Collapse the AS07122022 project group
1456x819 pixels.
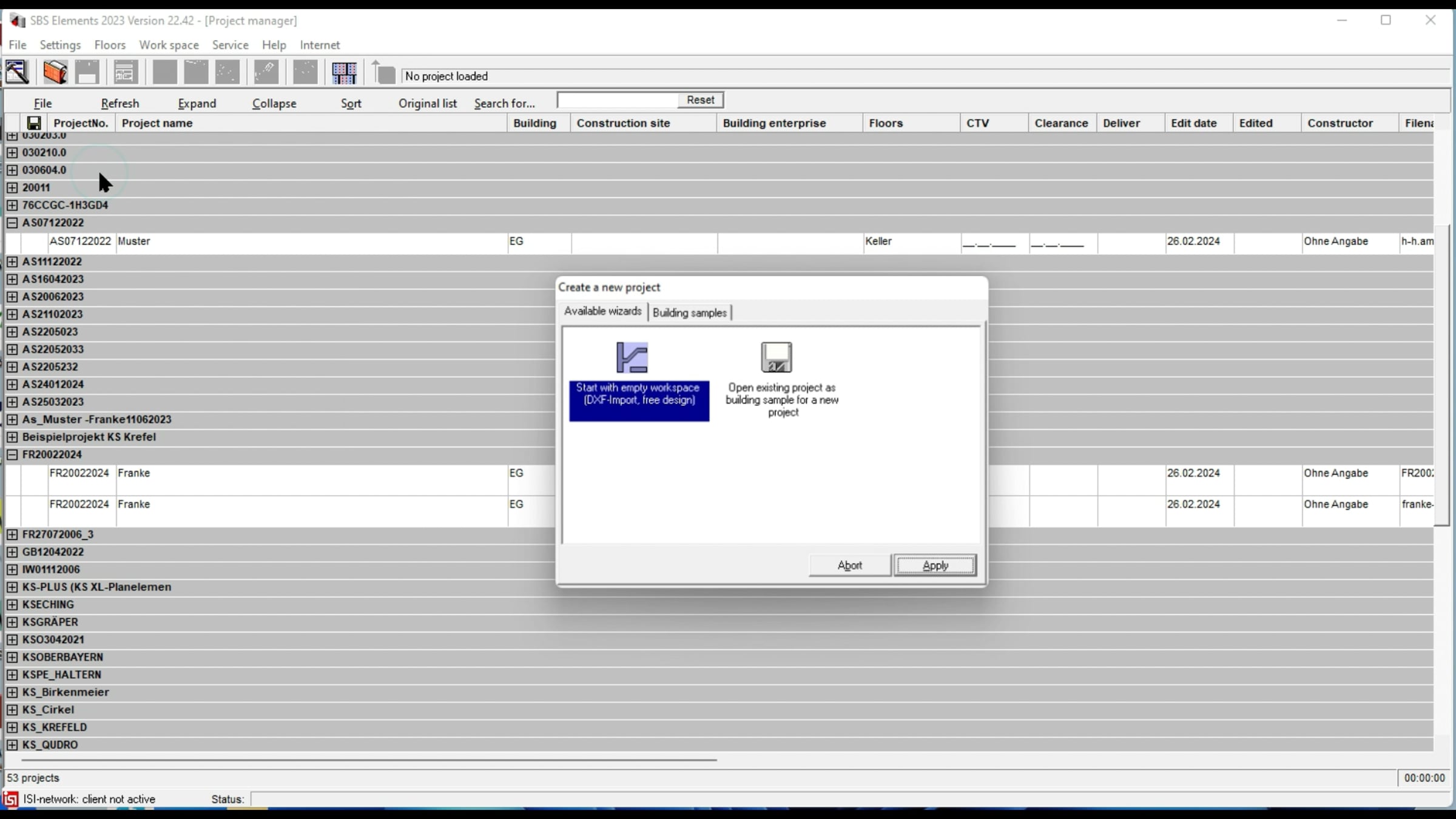[12, 223]
